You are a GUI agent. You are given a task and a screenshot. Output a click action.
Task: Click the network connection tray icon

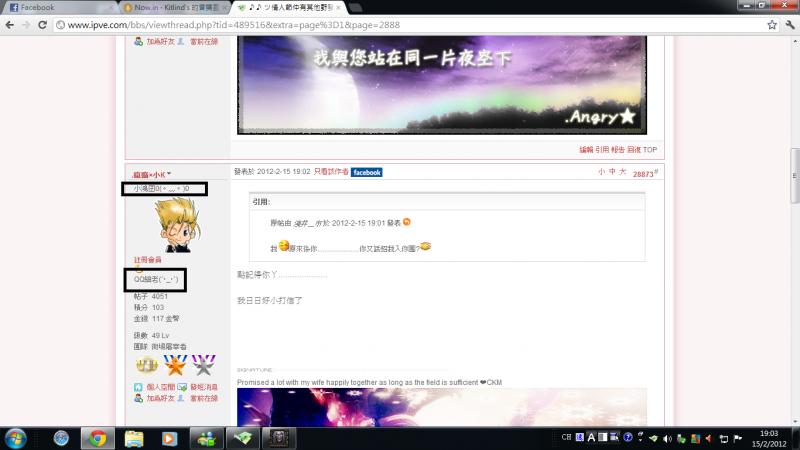coord(723,438)
